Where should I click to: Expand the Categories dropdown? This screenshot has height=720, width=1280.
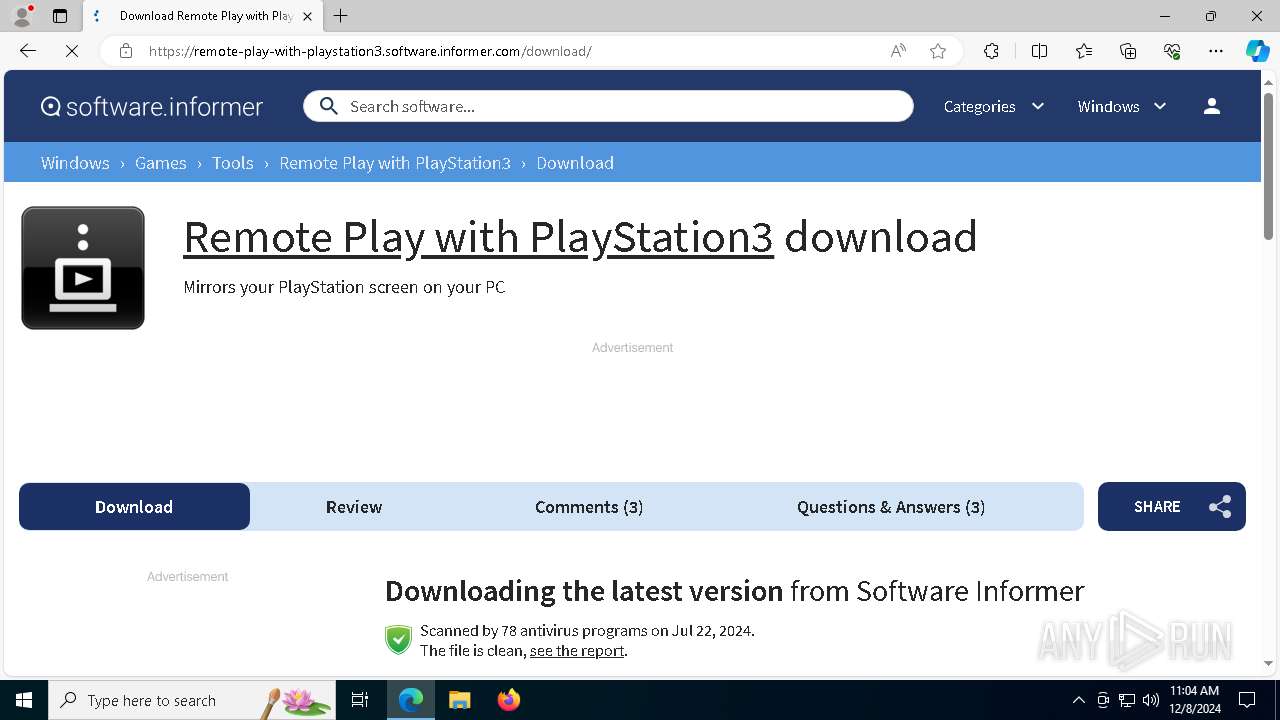tap(994, 106)
